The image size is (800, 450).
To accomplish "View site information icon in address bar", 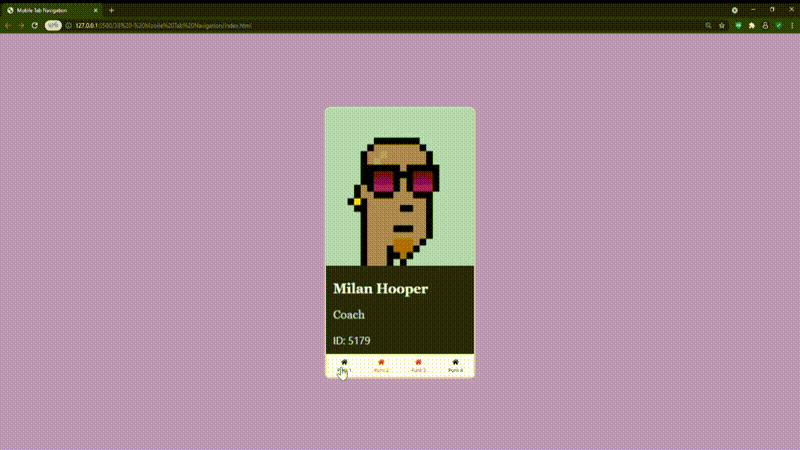I will click(x=68, y=26).
